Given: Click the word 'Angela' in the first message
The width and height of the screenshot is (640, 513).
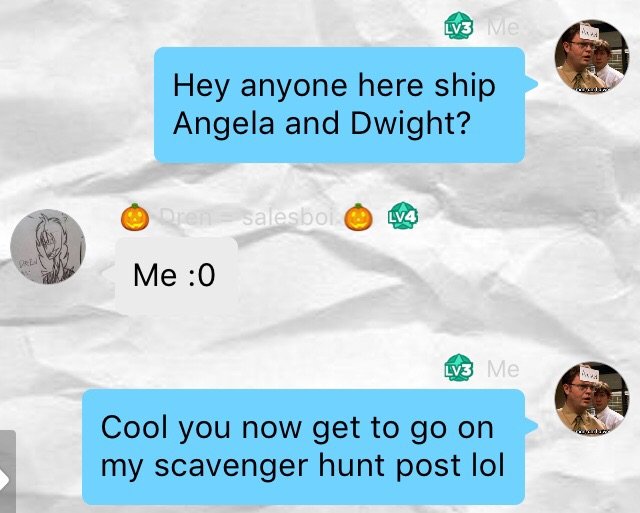Looking at the screenshot, I should pos(224,124).
